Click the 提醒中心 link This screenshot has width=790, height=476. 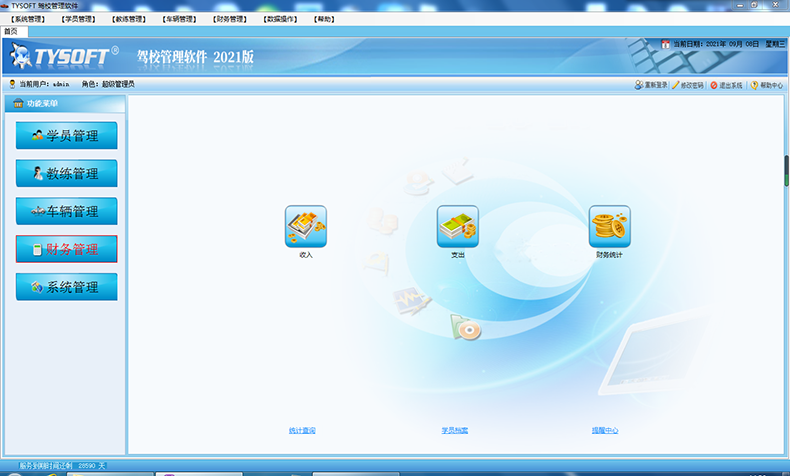605,431
